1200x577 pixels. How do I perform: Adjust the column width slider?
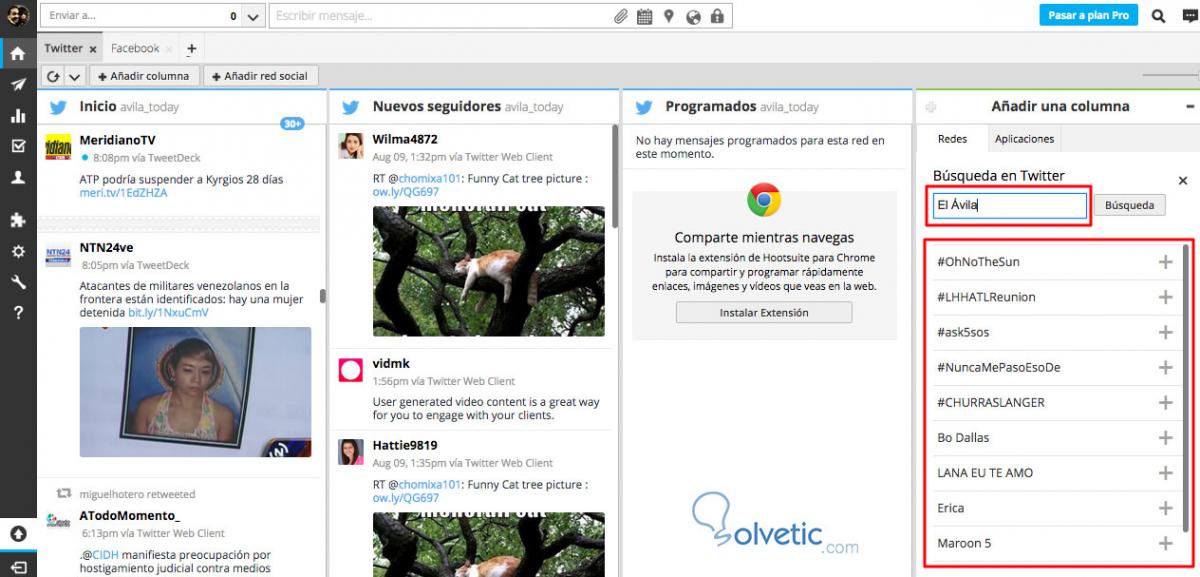pos(1170,76)
